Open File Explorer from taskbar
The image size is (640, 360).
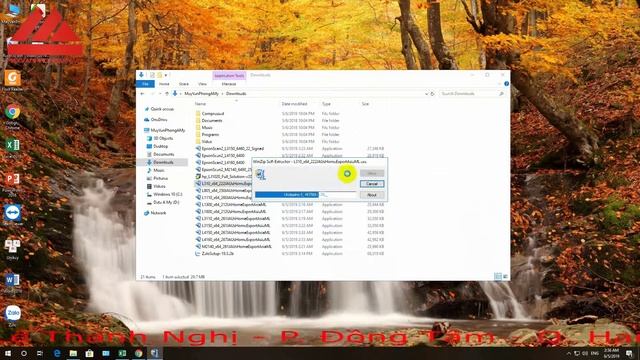[73, 353]
